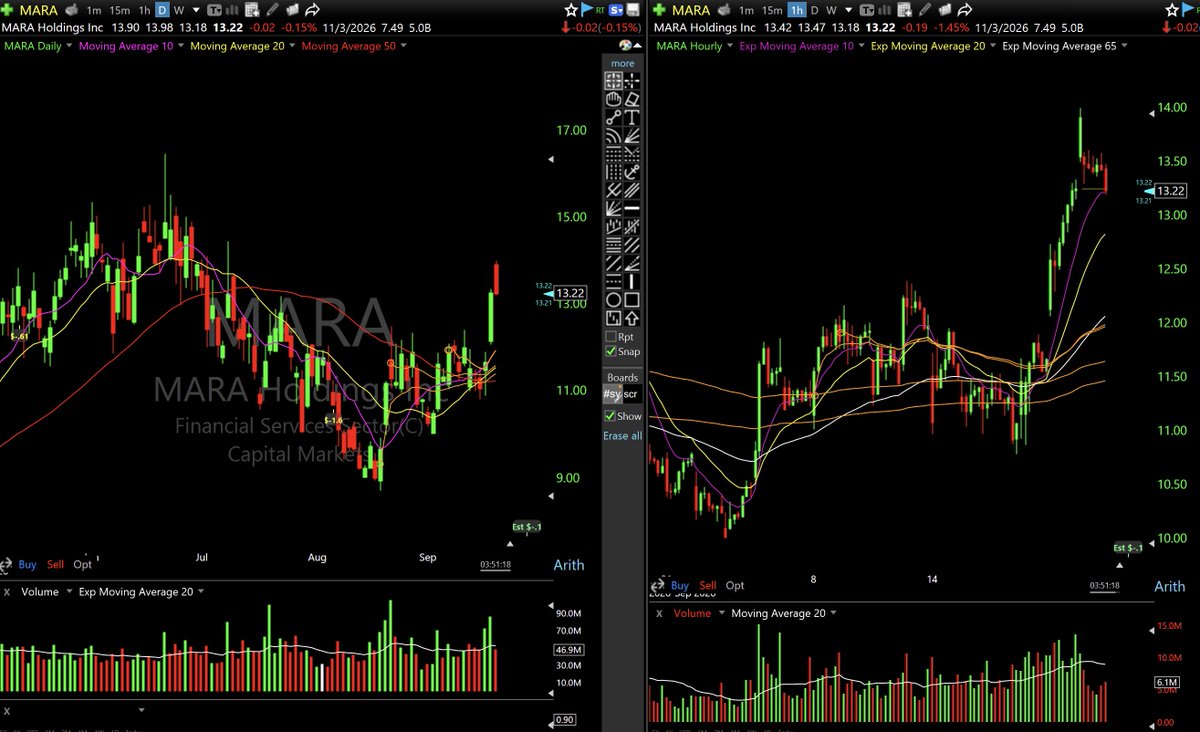Screen dimensions: 1200x732
Task: Click the favorite star icon in right chart
Action: click(1171, 10)
